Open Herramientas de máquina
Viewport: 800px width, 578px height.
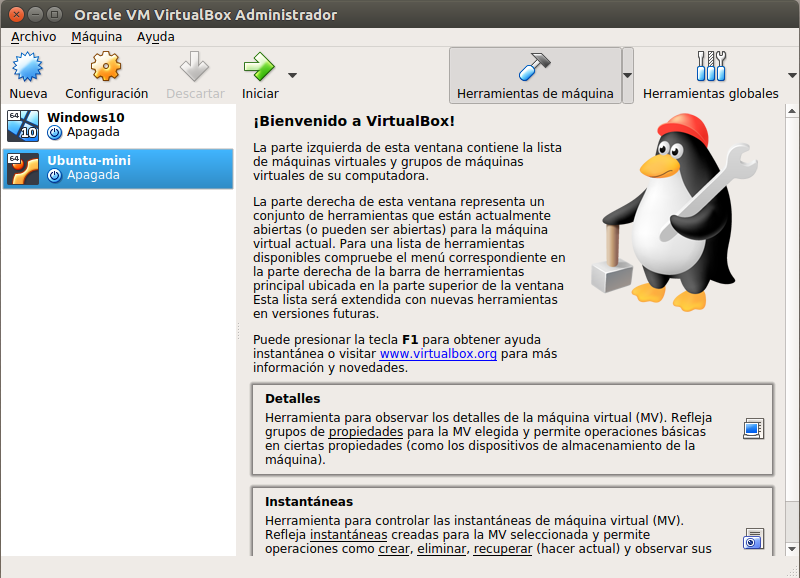[x=536, y=75]
